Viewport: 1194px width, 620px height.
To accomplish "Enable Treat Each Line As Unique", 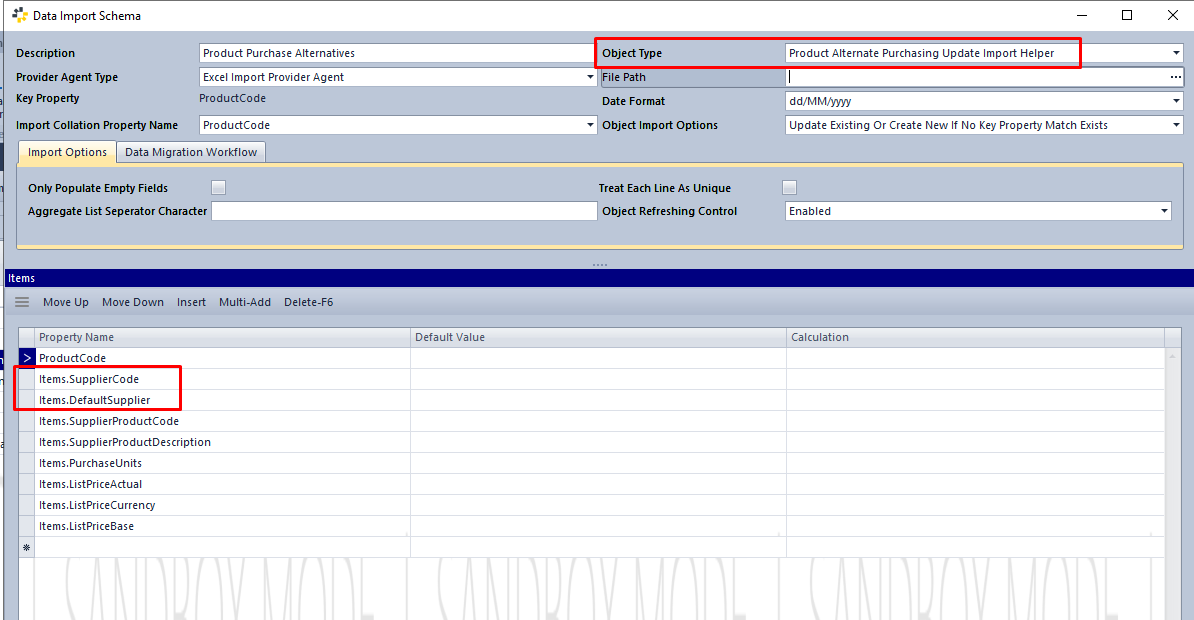I will (789, 187).
